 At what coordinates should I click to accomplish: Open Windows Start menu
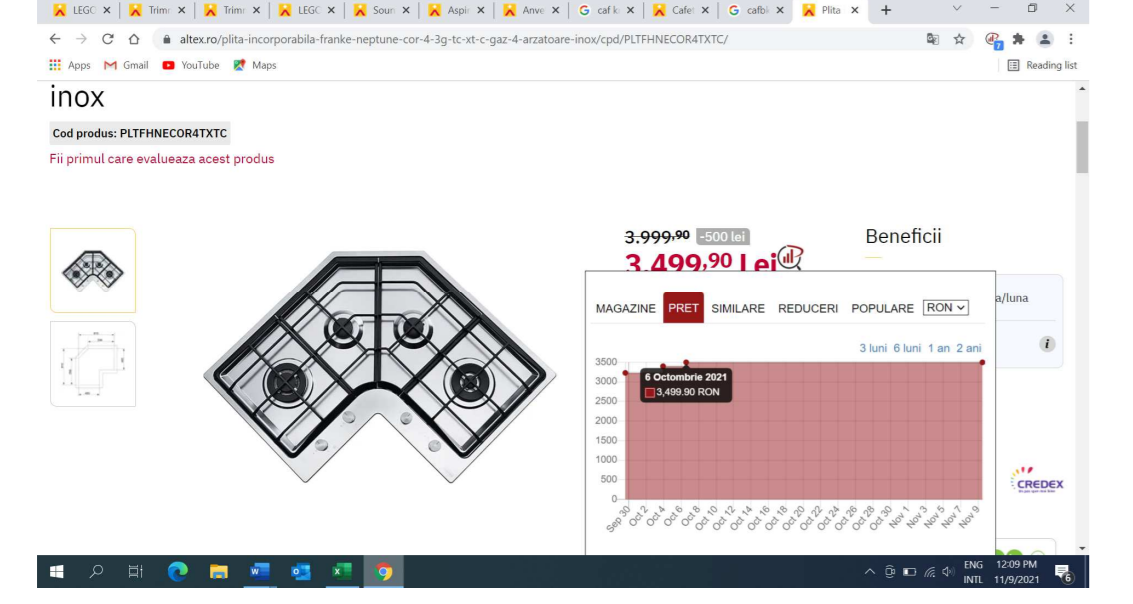tap(56, 571)
